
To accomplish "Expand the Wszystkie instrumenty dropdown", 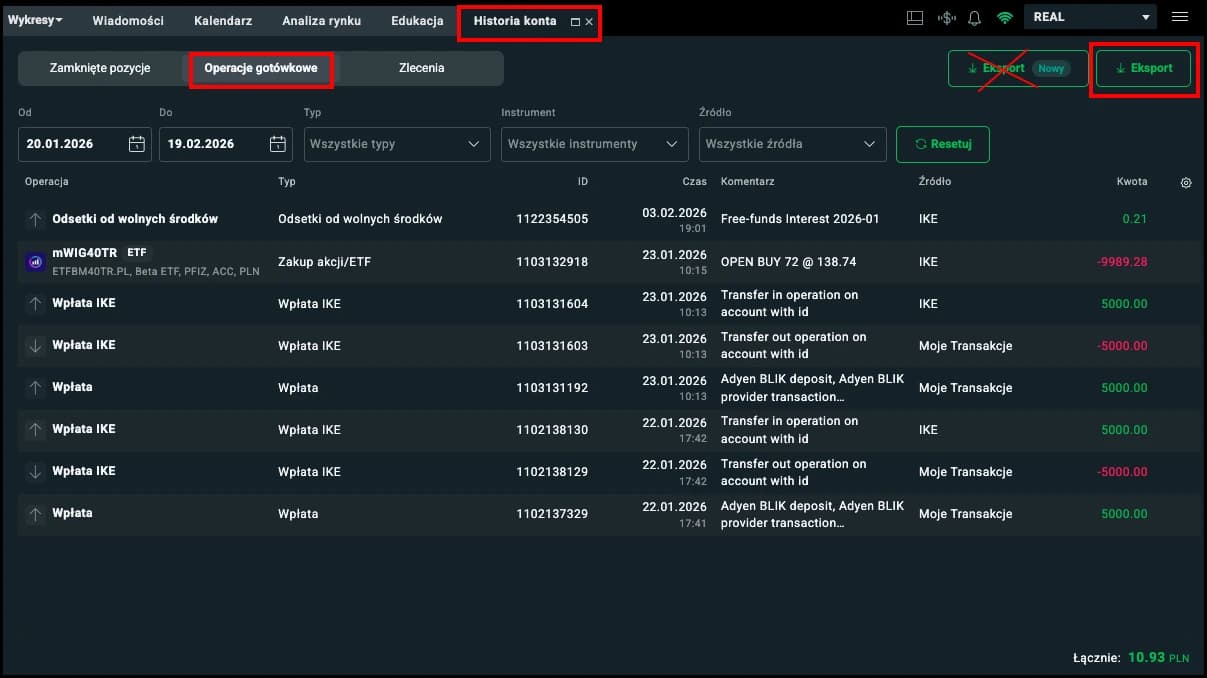I will 594,144.
